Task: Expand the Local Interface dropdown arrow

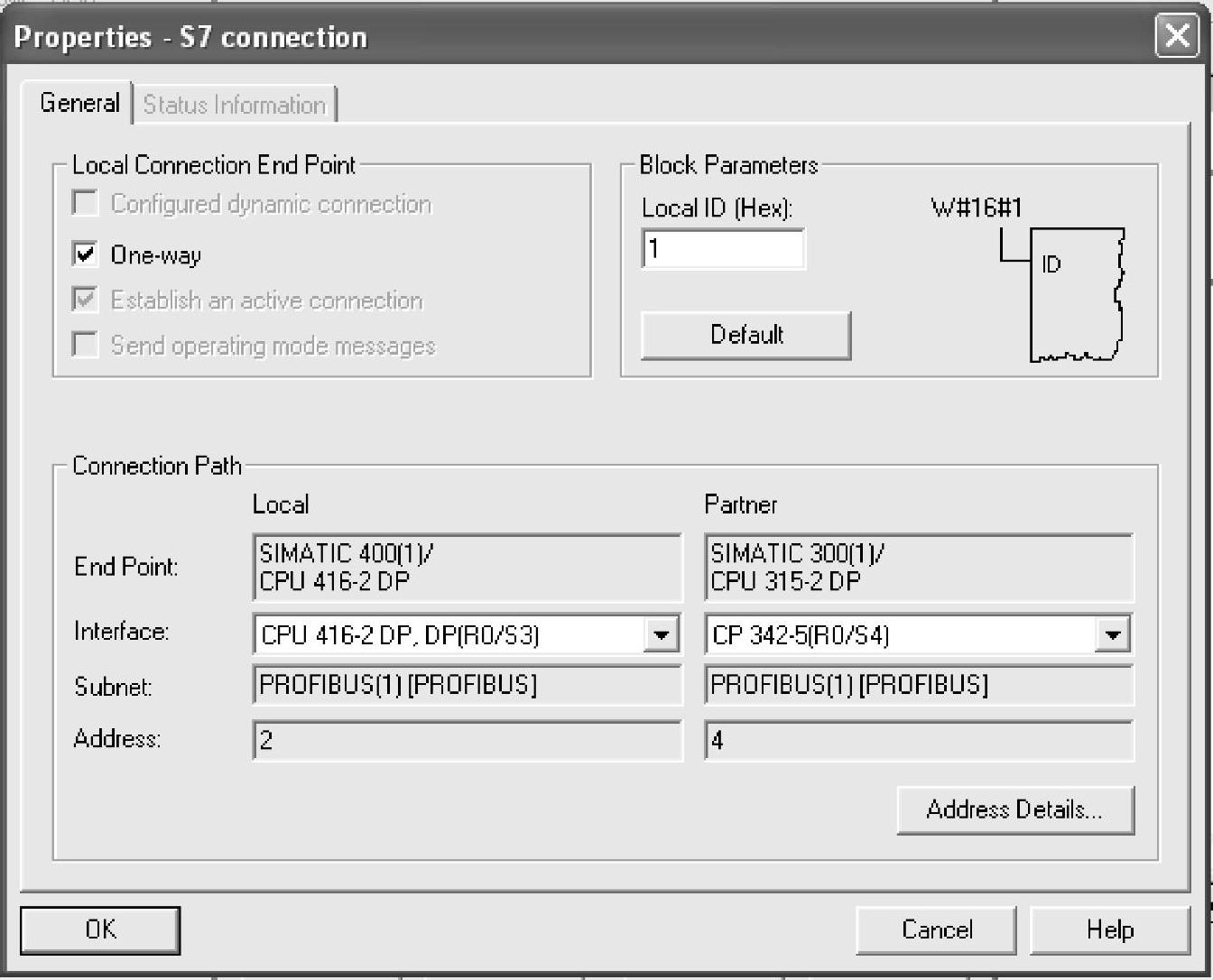Action: (661, 635)
